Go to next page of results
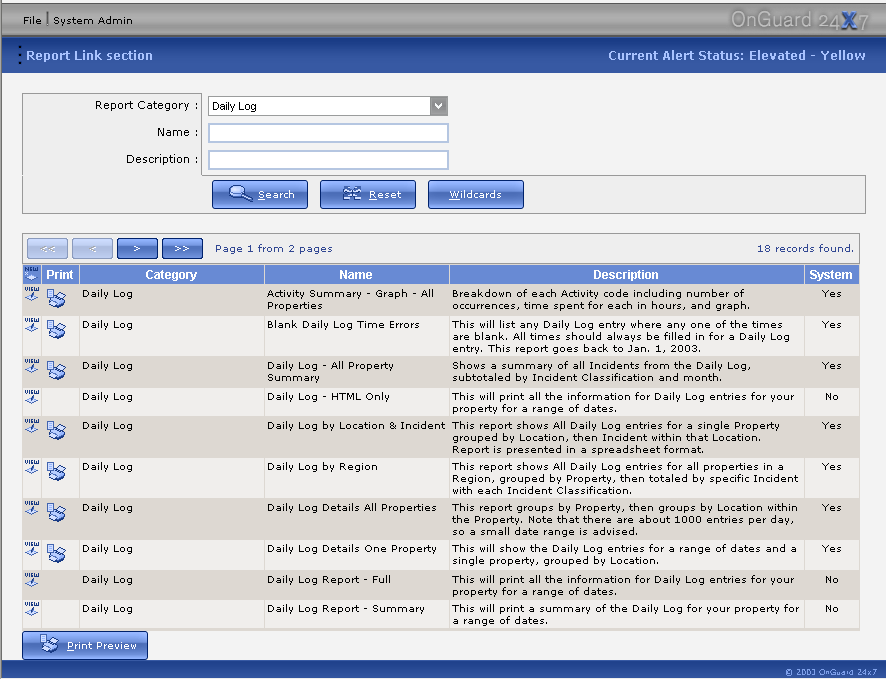This screenshot has width=886, height=679. [x=137, y=249]
